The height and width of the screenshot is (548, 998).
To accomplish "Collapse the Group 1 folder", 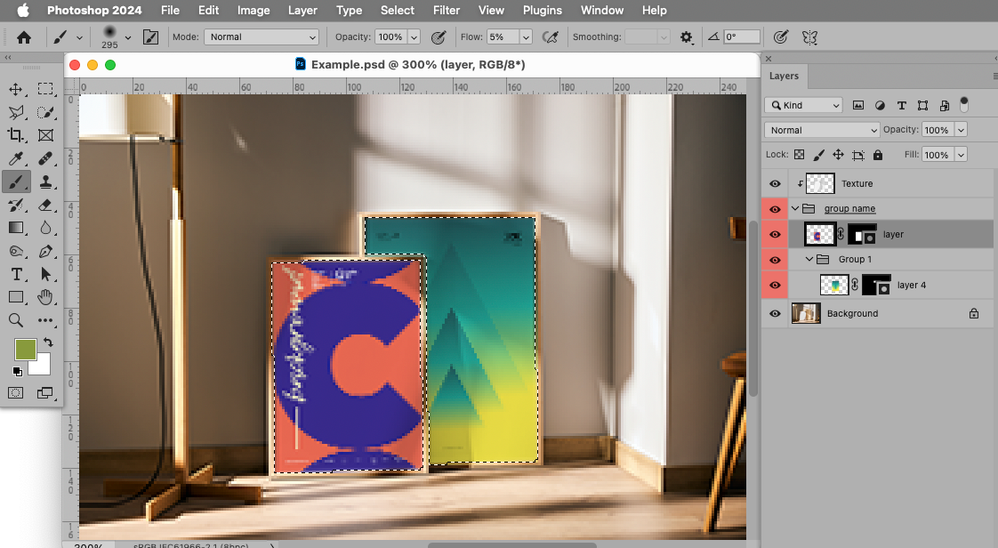I will pos(810,259).
